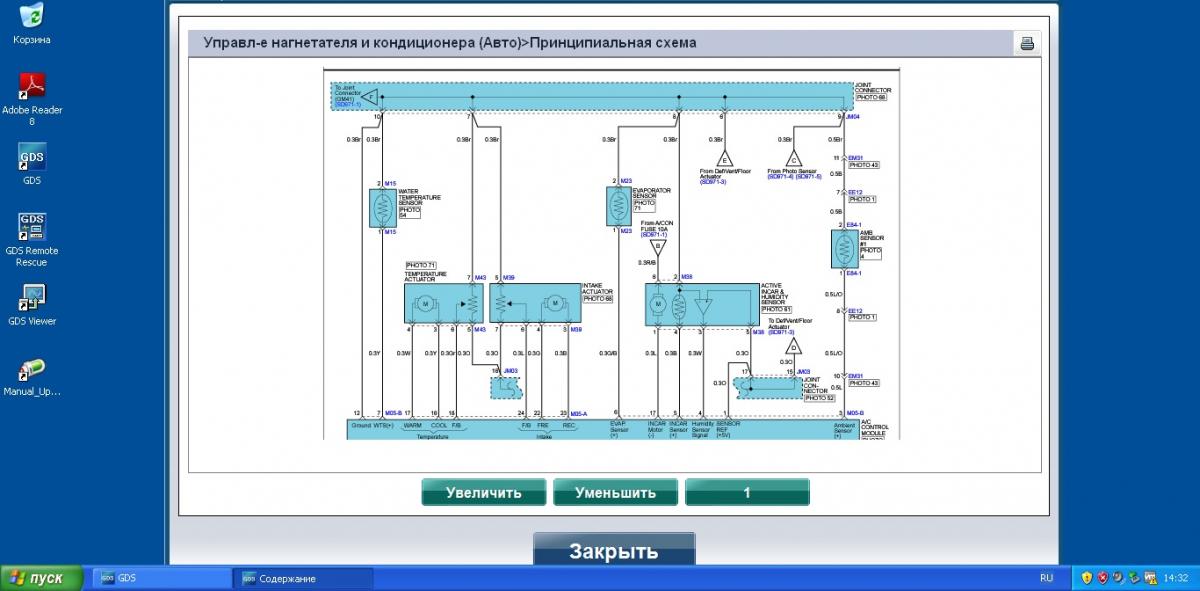Click the connector C triangle symbol
This screenshot has height=591, width=1200.
click(794, 159)
